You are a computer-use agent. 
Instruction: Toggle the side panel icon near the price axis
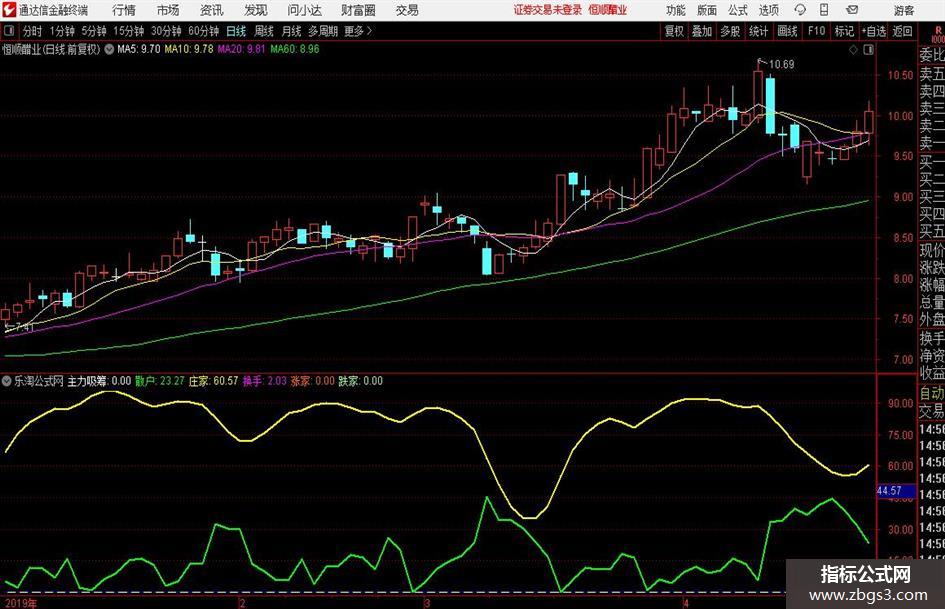[x=868, y=50]
